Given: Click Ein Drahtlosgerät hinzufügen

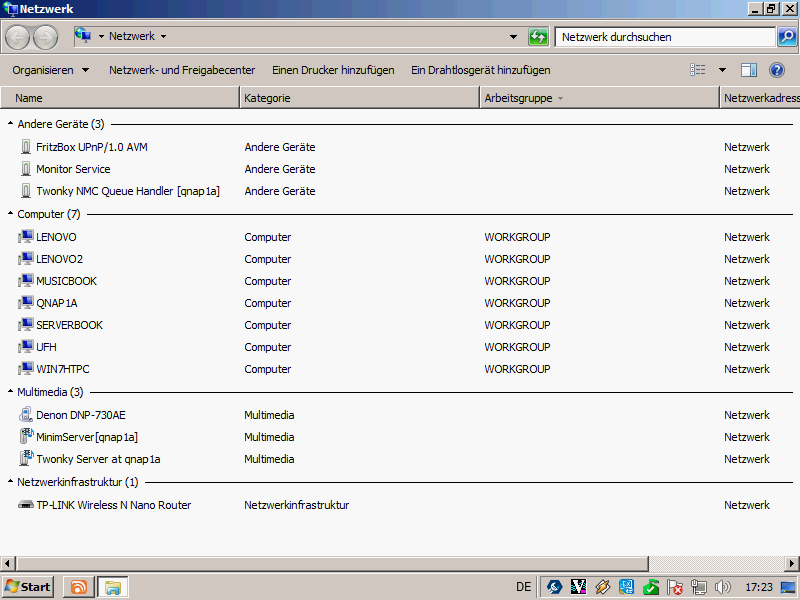Looking at the screenshot, I should [x=481, y=70].
